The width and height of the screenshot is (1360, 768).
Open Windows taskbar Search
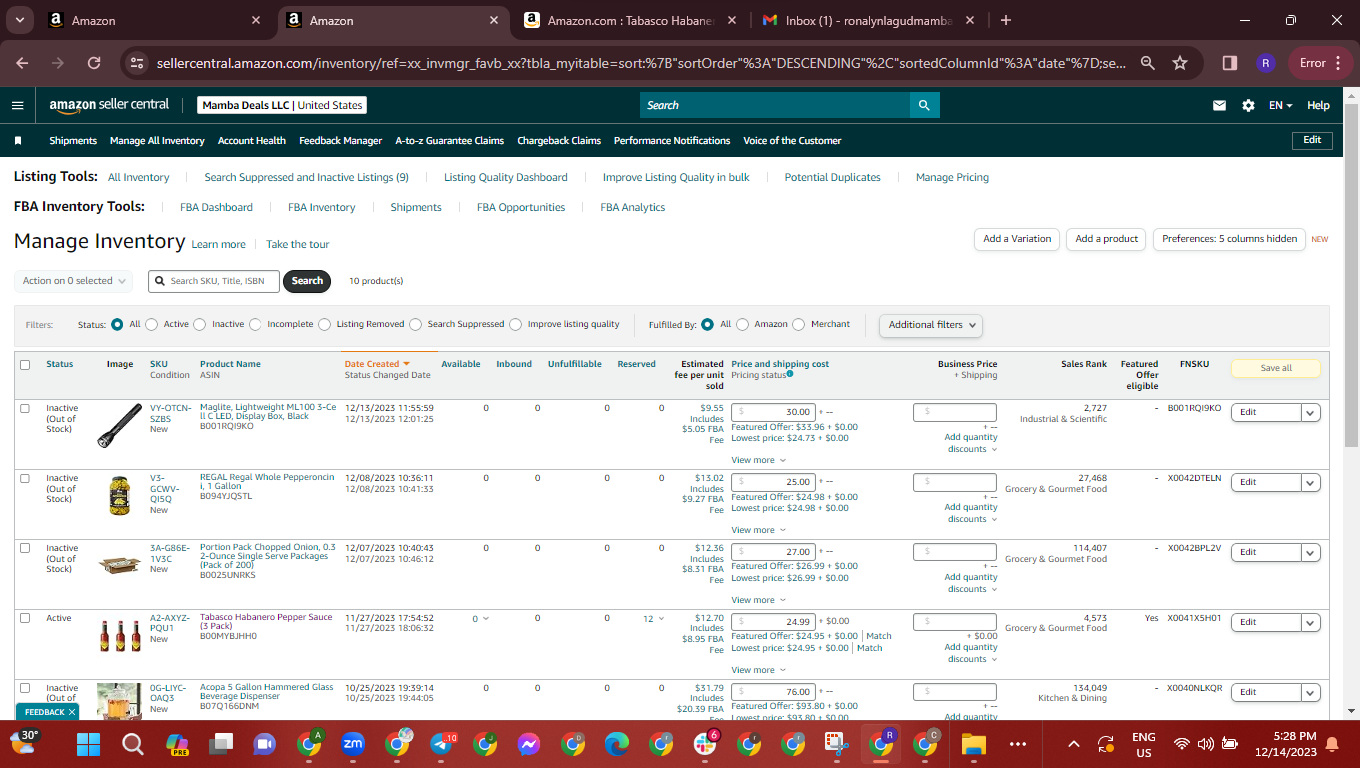pos(132,744)
